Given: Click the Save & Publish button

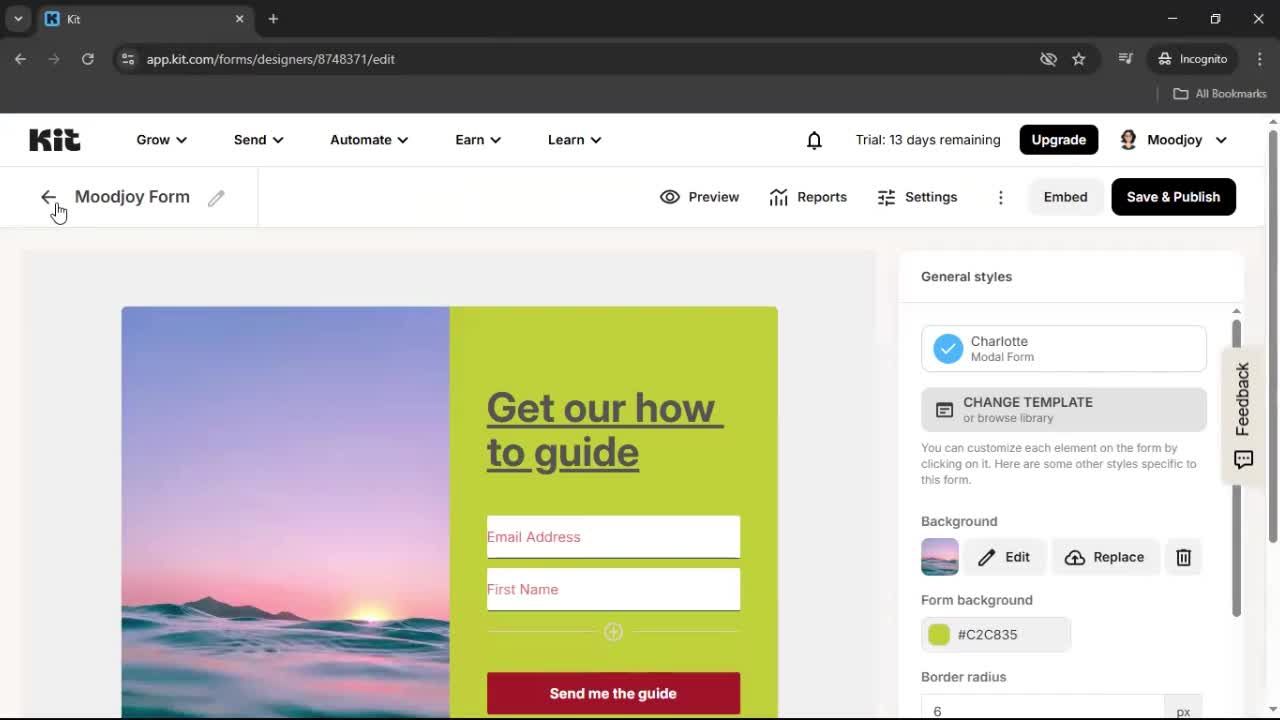Looking at the screenshot, I should click(1173, 197).
